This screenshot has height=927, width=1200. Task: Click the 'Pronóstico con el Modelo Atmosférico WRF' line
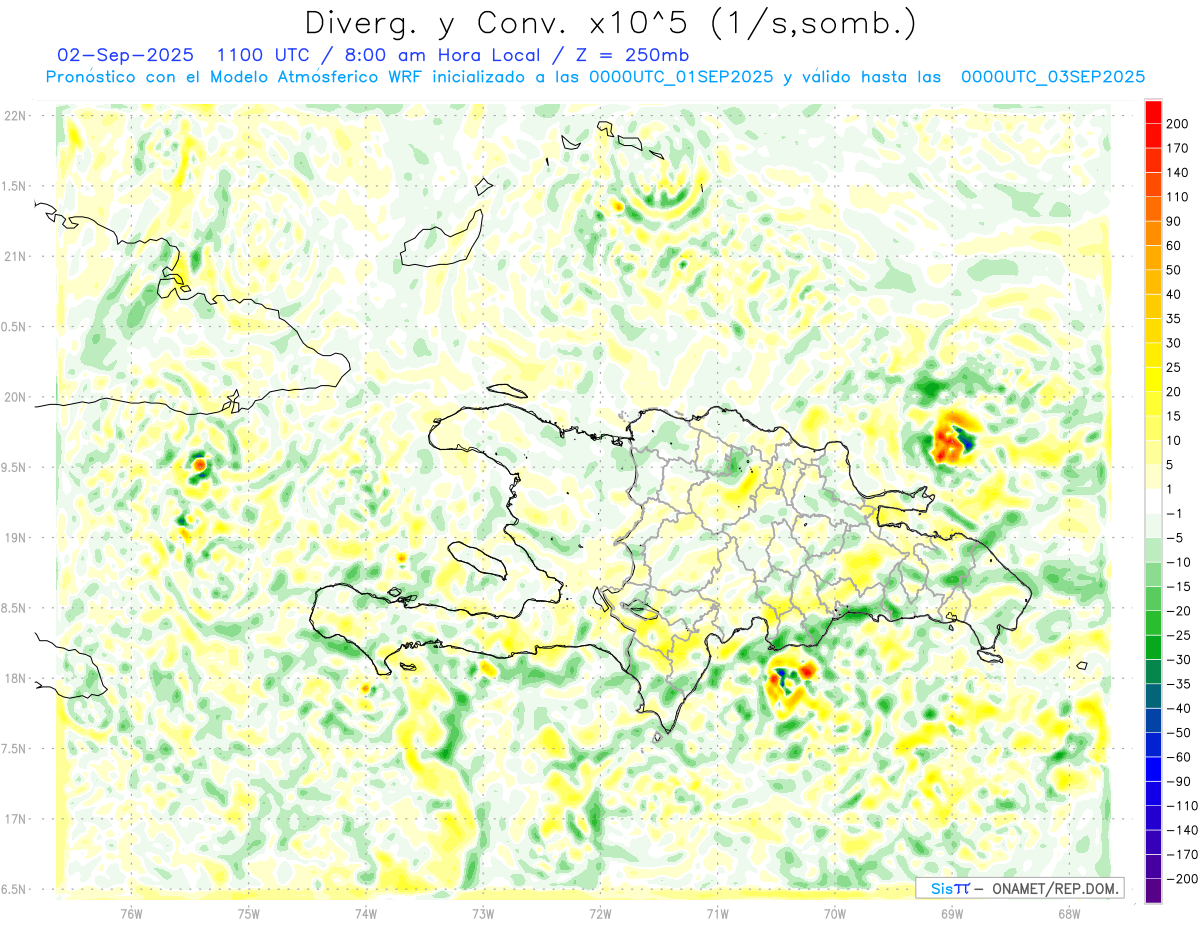tap(235, 77)
